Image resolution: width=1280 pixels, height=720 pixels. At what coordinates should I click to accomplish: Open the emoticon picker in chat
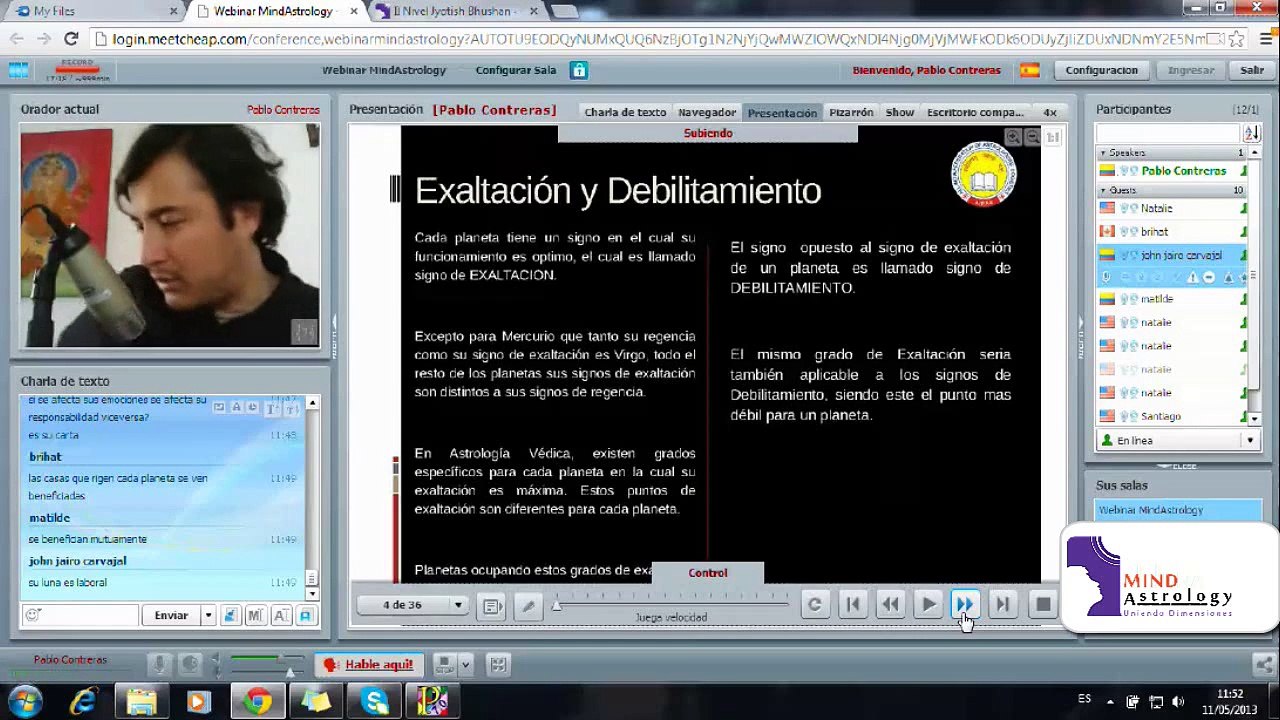(x=32, y=615)
